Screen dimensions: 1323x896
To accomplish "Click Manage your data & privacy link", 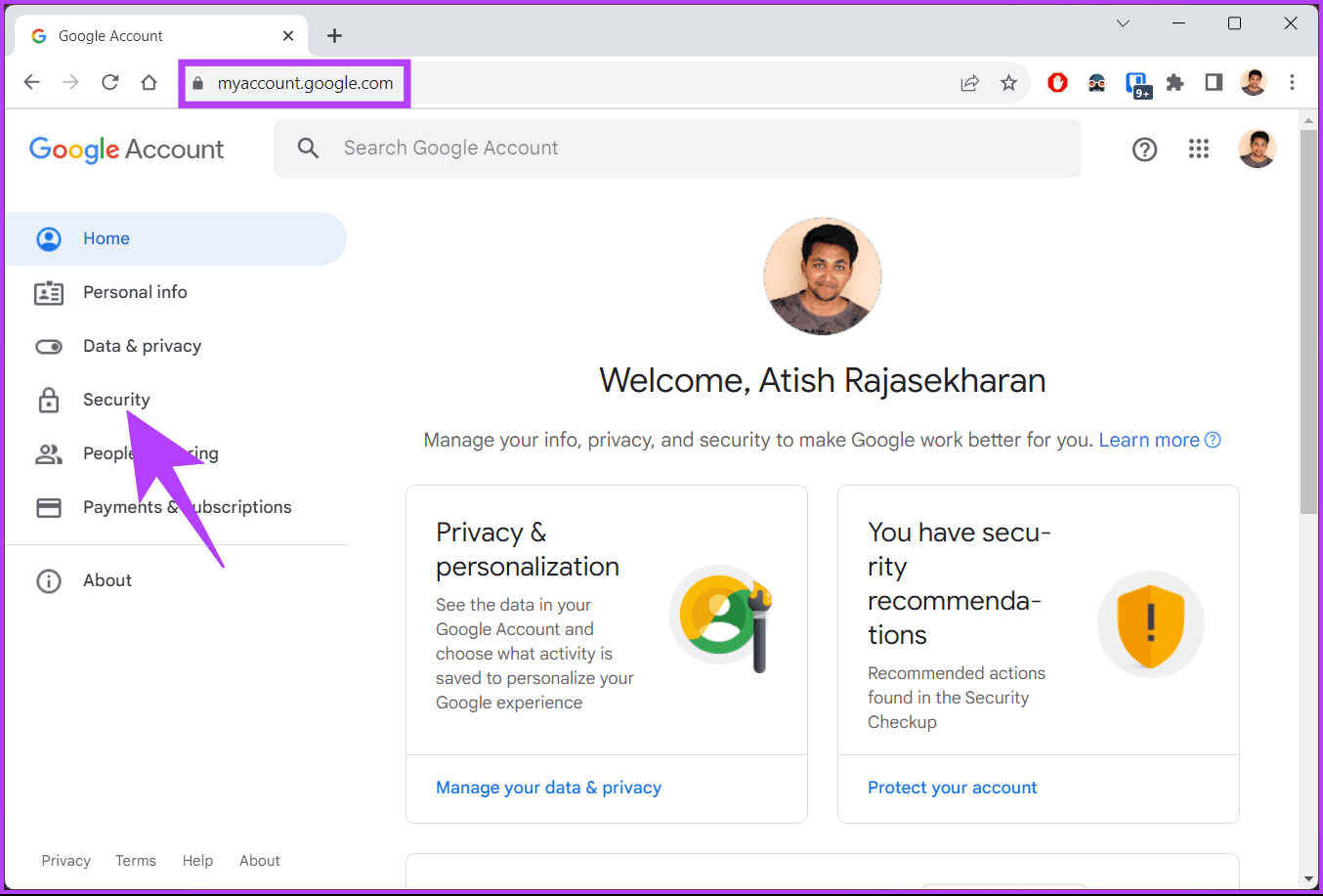I will (548, 788).
